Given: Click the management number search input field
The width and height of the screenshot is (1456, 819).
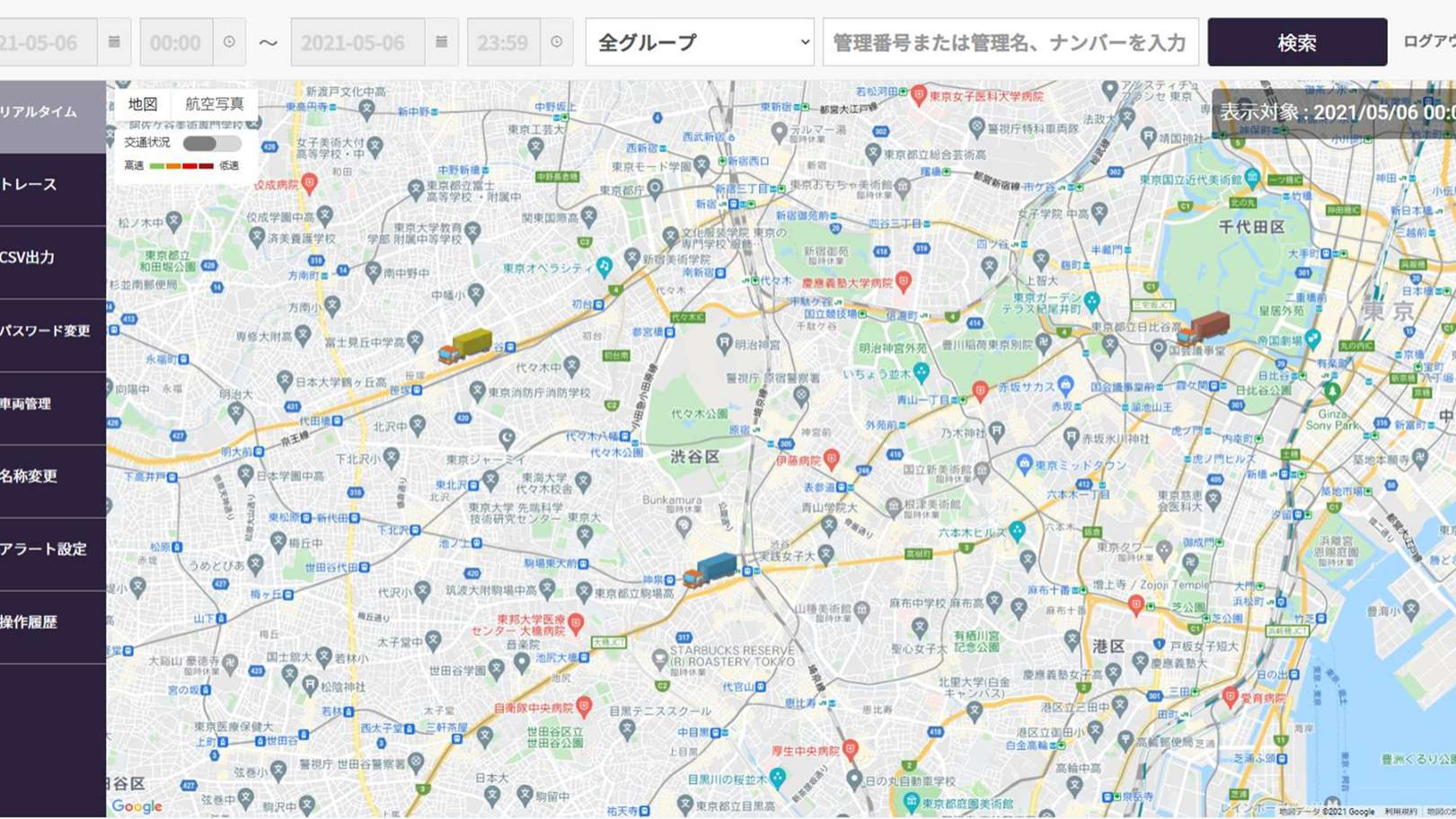Looking at the screenshot, I should coord(1010,42).
